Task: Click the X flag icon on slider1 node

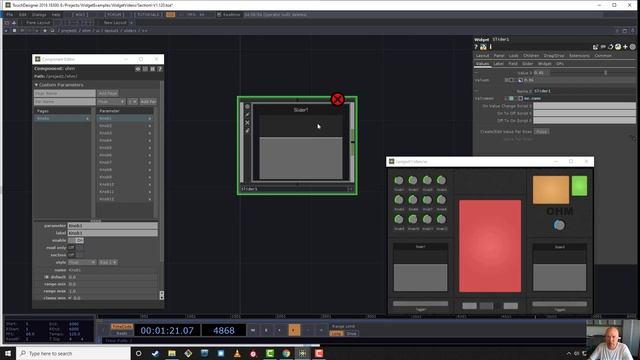Action: tap(247, 122)
